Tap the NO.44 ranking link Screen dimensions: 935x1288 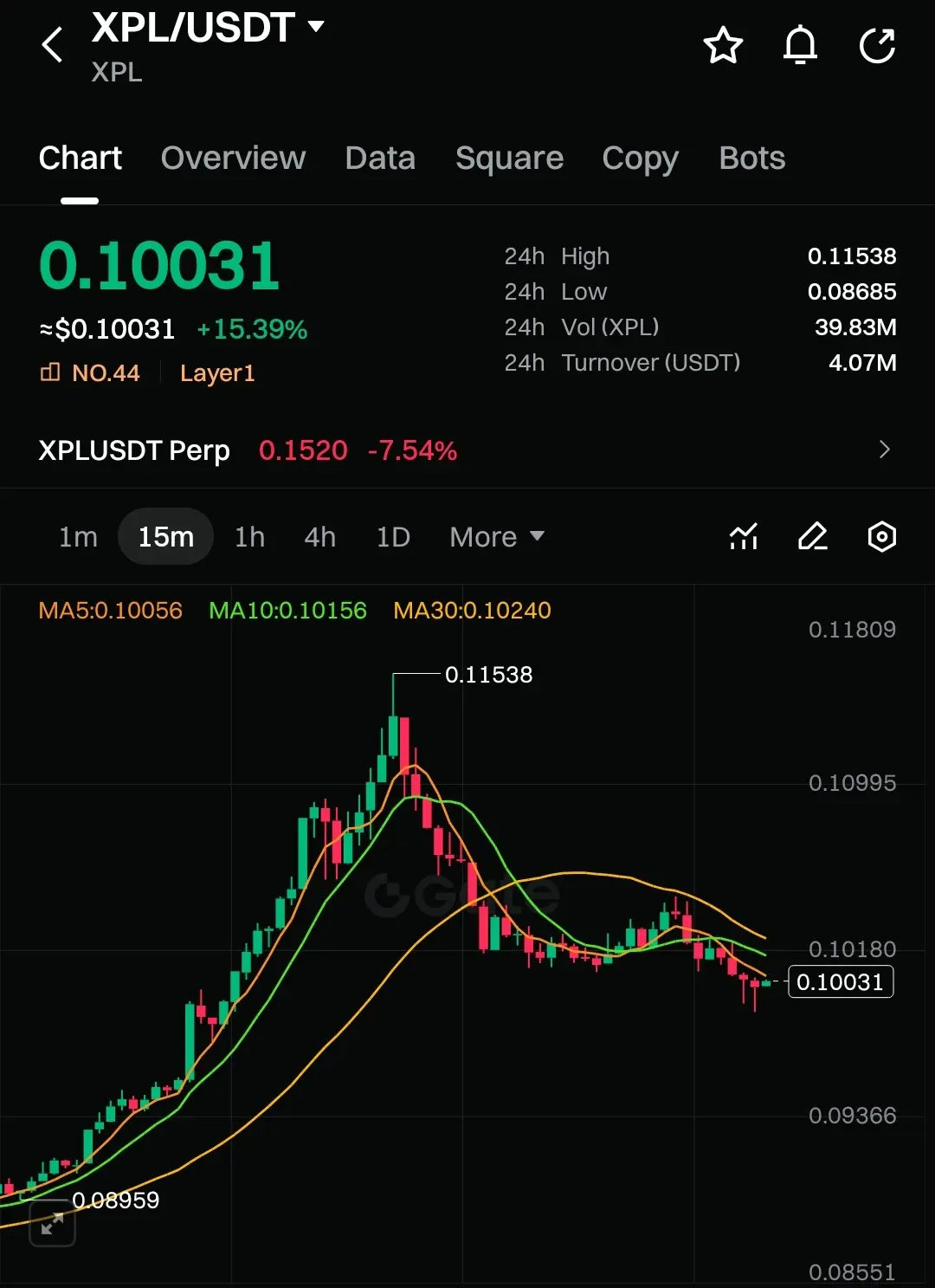(x=106, y=373)
